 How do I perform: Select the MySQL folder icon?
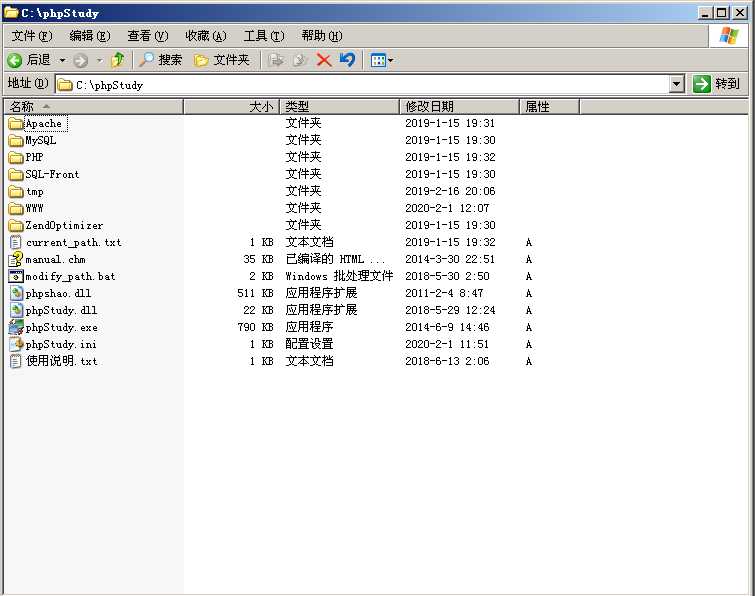coord(16,141)
